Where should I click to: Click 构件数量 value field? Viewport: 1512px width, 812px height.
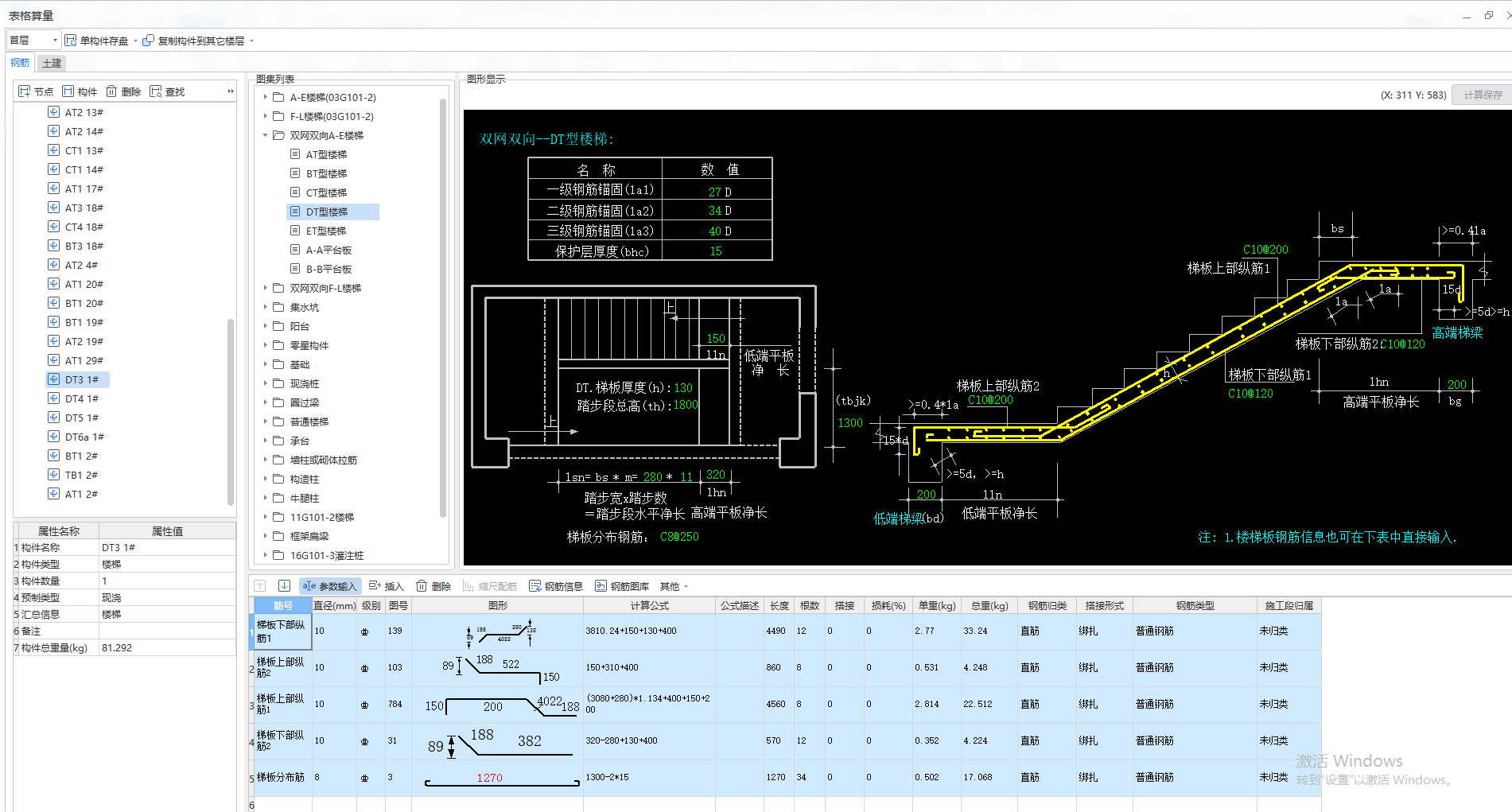(167, 581)
